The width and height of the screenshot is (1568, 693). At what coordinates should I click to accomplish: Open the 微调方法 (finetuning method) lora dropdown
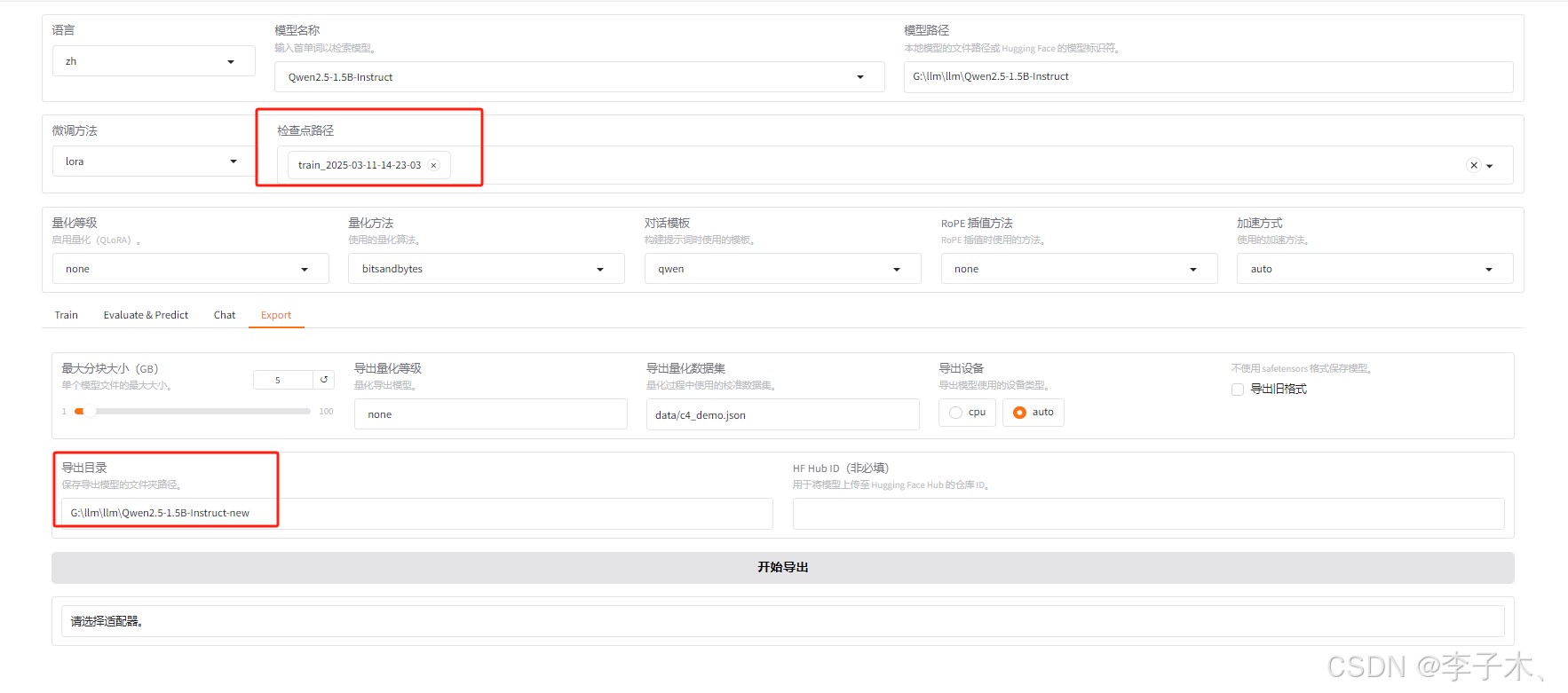coord(154,161)
